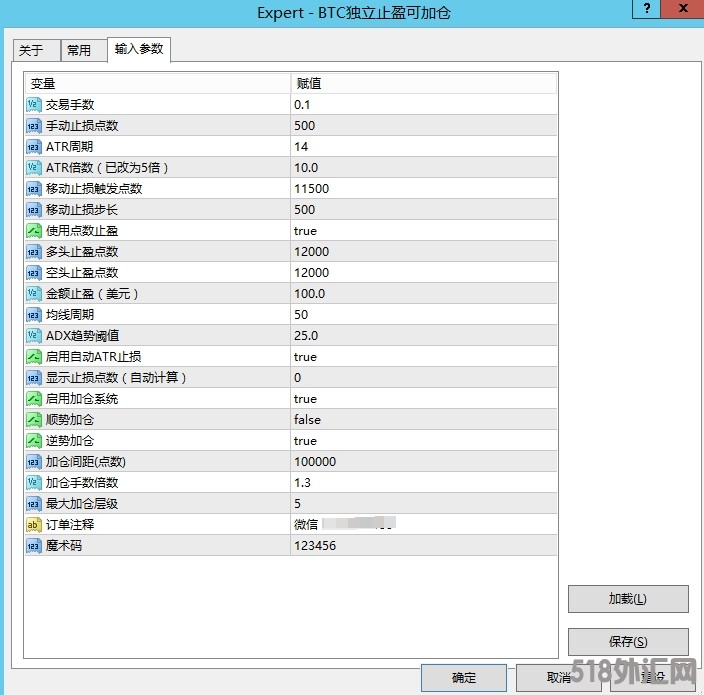The height and width of the screenshot is (695, 704).
Task: Click the icon beside 最大加仓层级
Action: pos(34,503)
